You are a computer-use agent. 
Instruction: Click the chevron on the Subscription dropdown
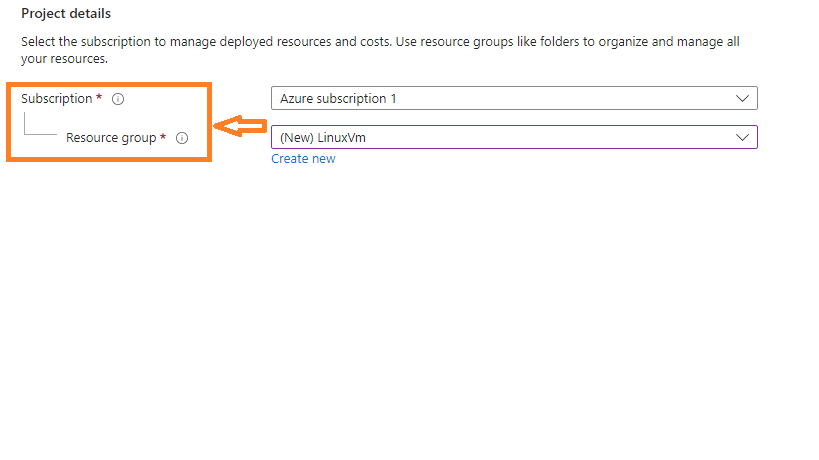pos(742,98)
